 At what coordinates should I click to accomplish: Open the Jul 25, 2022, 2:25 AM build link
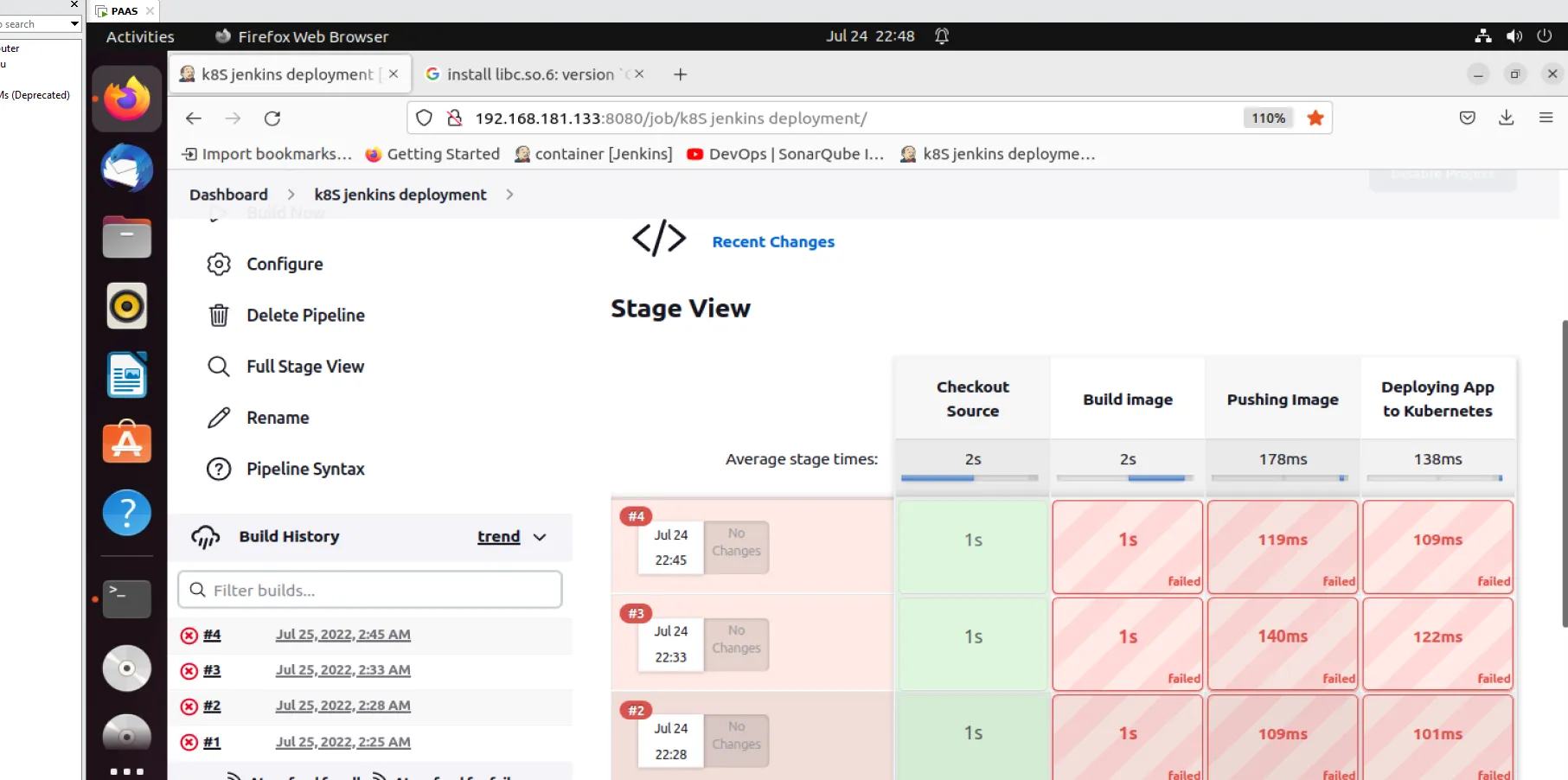click(x=342, y=742)
